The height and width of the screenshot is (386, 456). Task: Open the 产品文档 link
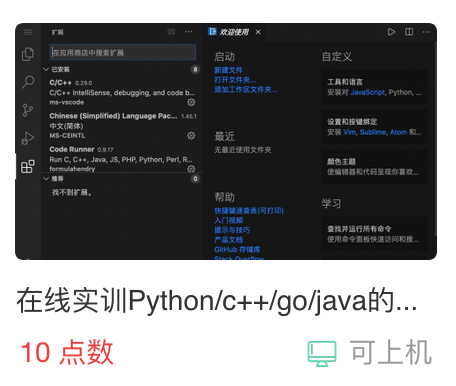pos(228,240)
